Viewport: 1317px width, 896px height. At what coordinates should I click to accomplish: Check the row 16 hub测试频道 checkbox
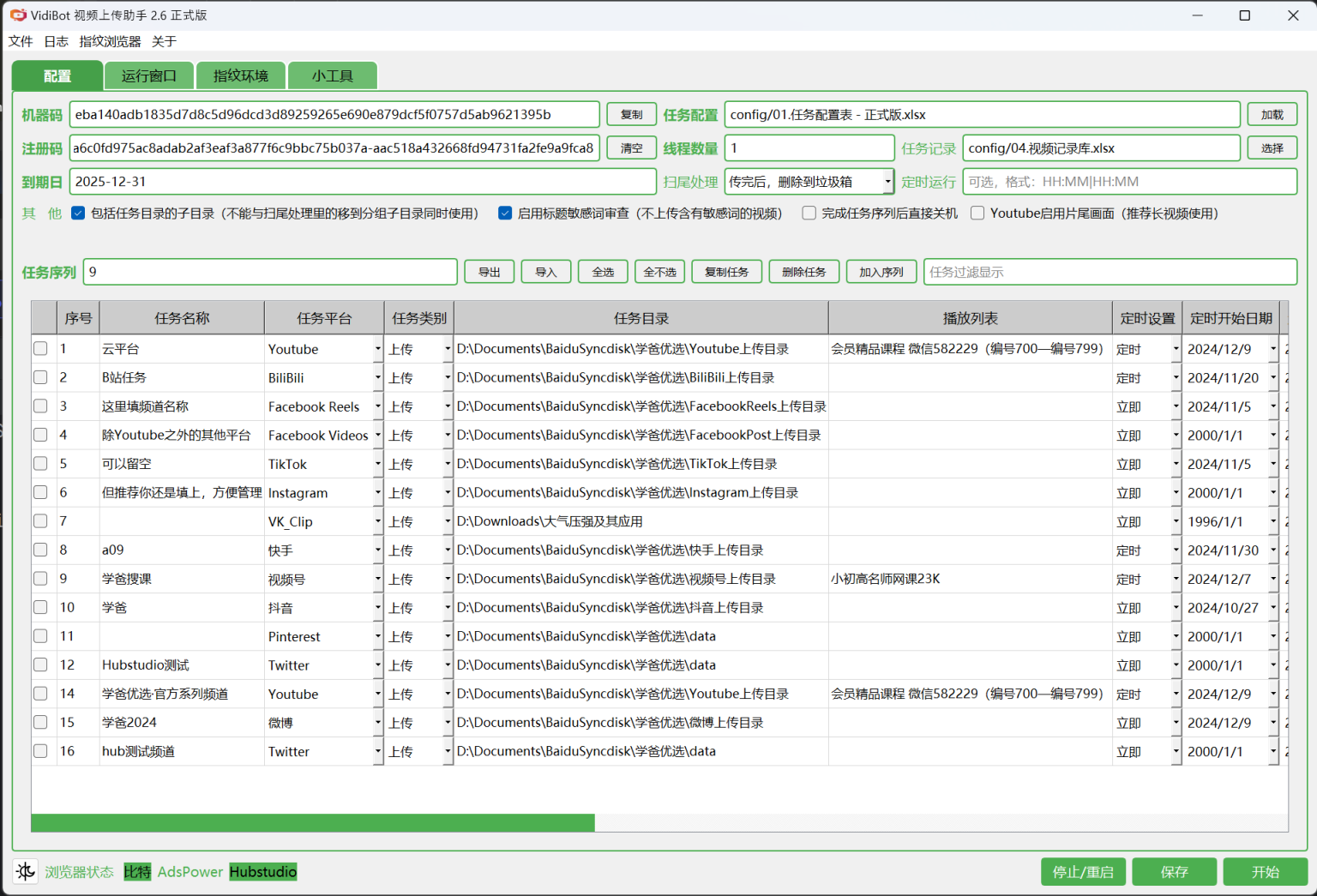(x=40, y=751)
